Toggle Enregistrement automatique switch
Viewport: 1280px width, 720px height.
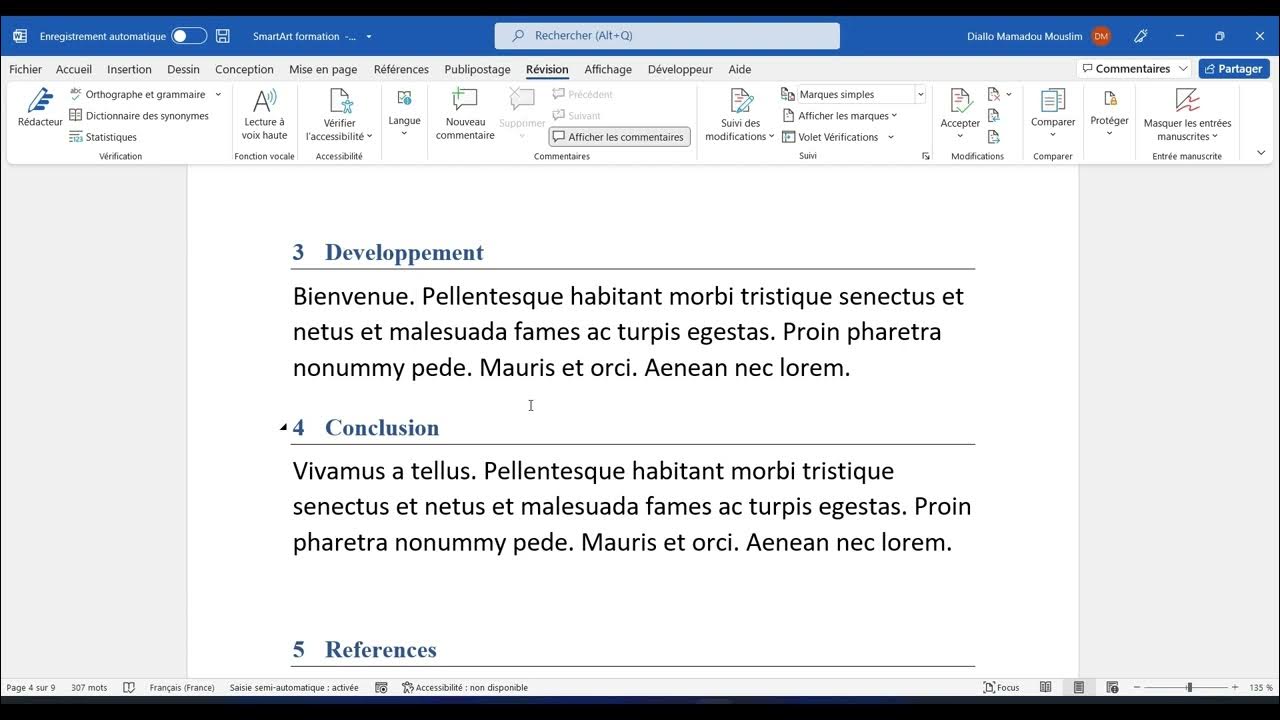(189, 36)
